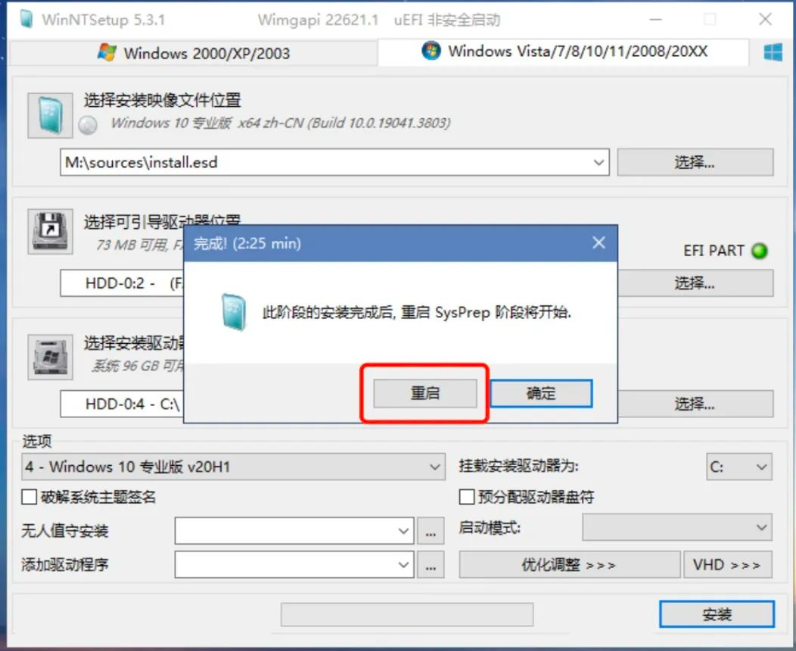Viewport: 796px width, 651px height.
Task: Click the green EFI PART status light
Action: [760, 251]
